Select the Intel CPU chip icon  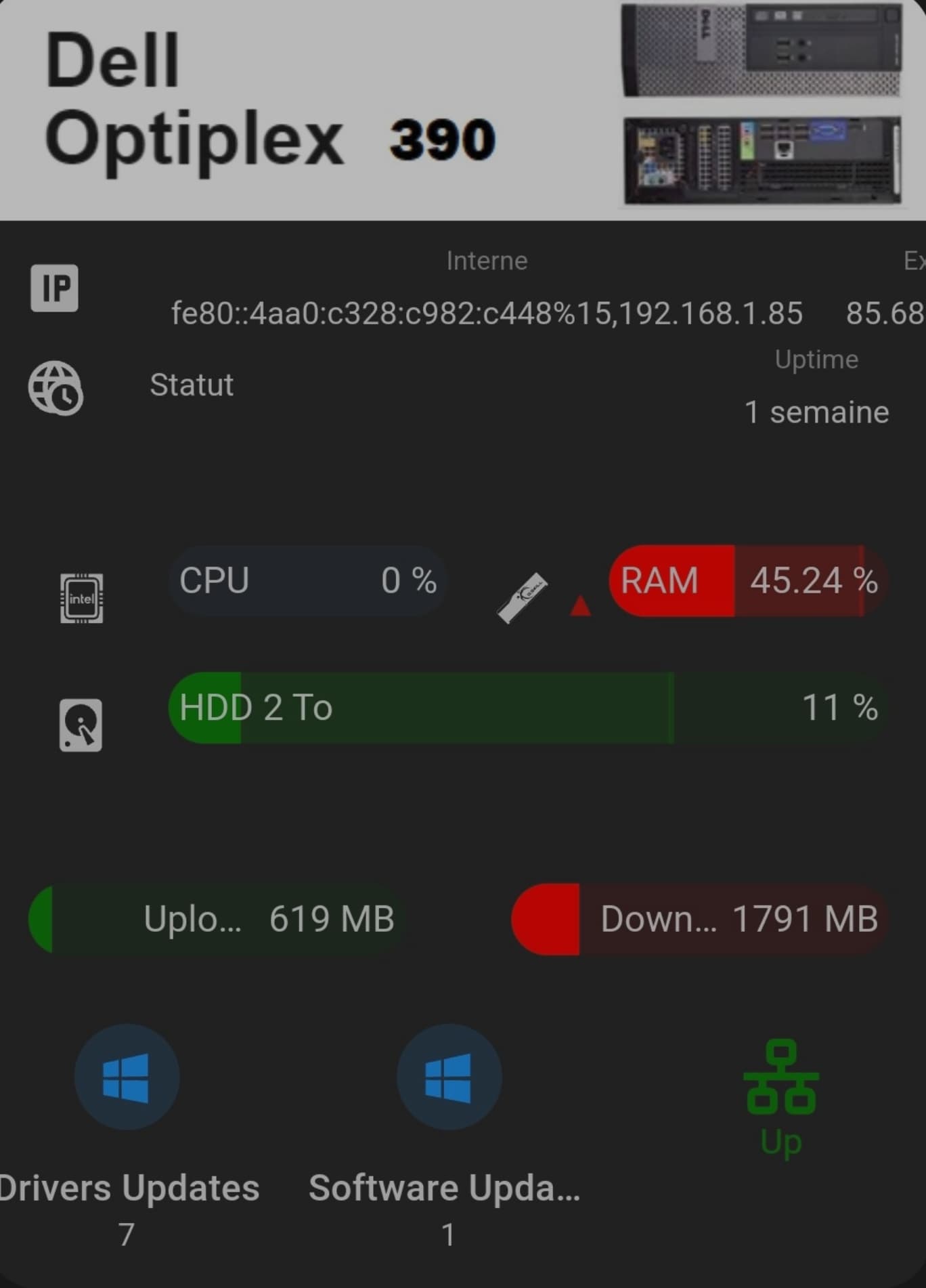(x=81, y=598)
